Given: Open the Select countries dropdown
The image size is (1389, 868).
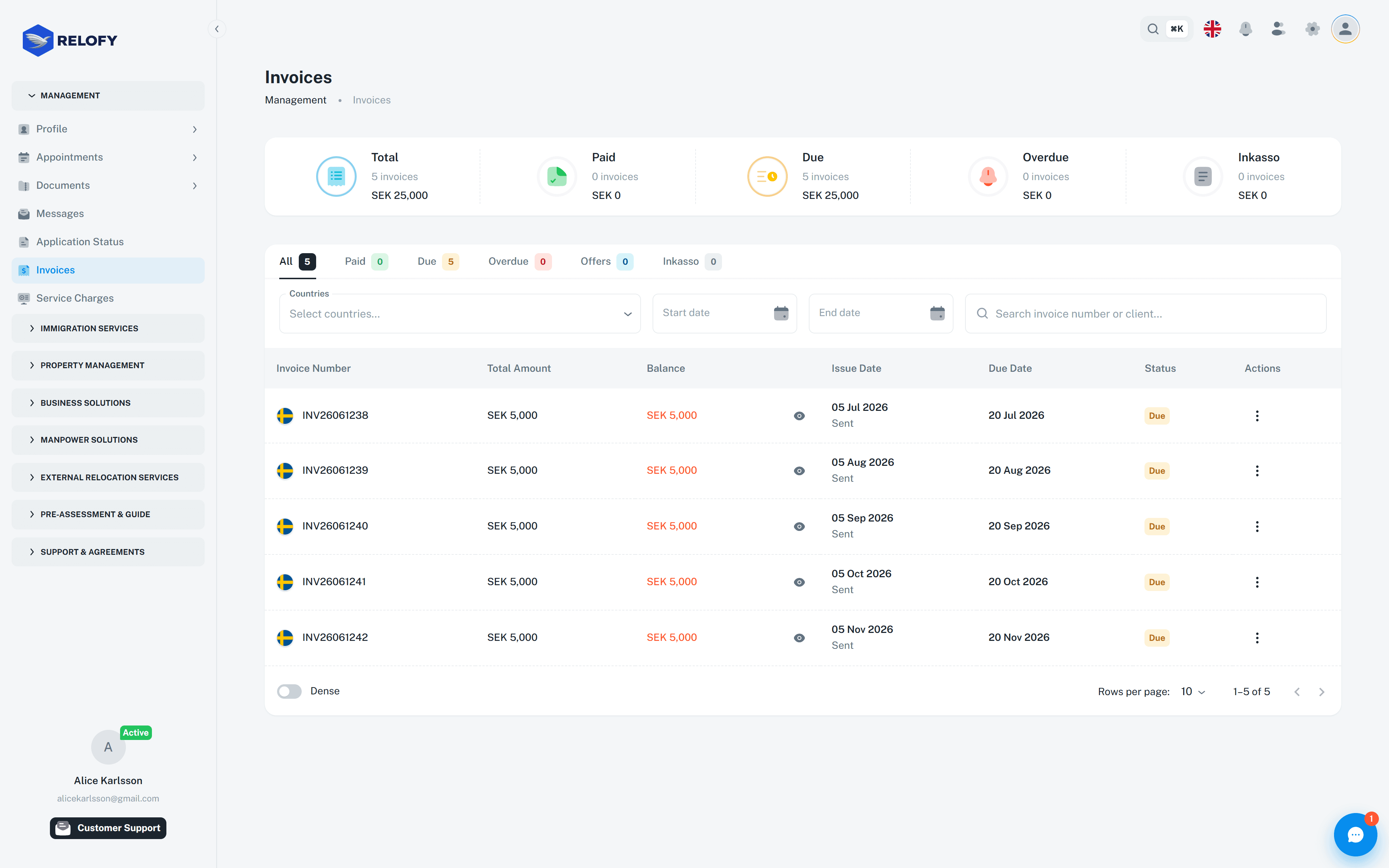Looking at the screenshot, I should tap(460, 314).
